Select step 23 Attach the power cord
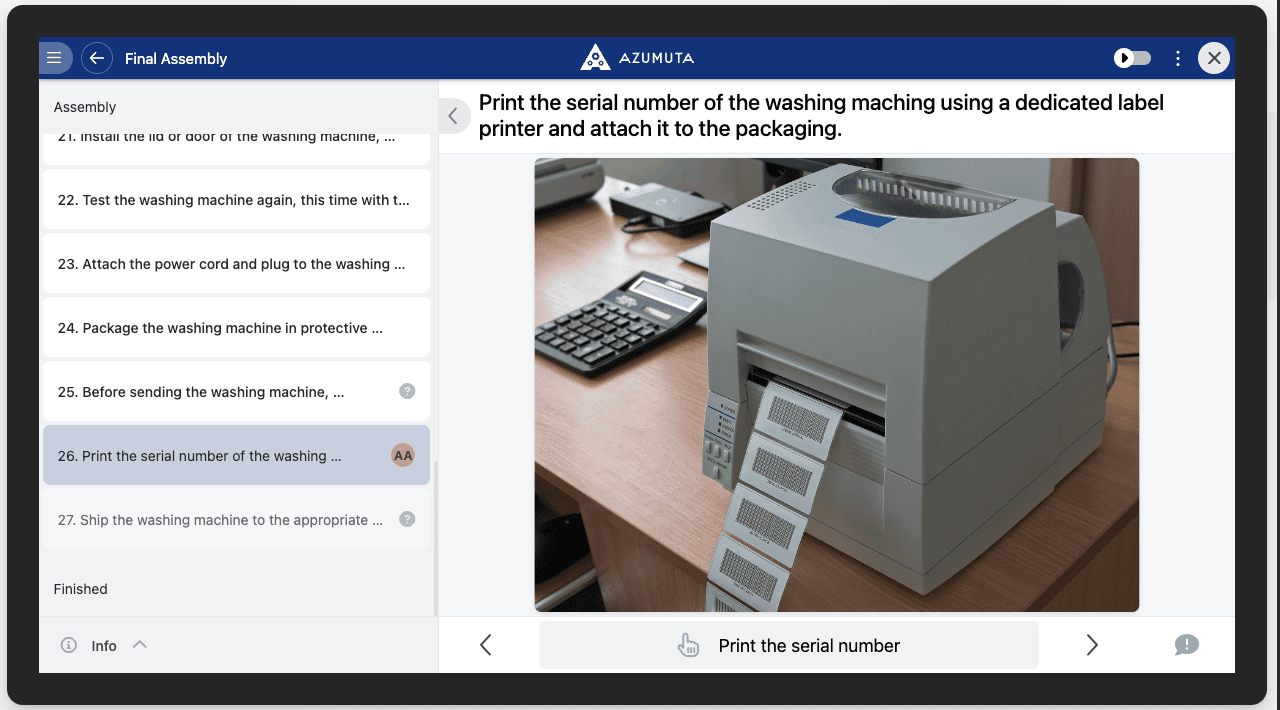Viewport: 1280px width, 710px height. [232, 264]
